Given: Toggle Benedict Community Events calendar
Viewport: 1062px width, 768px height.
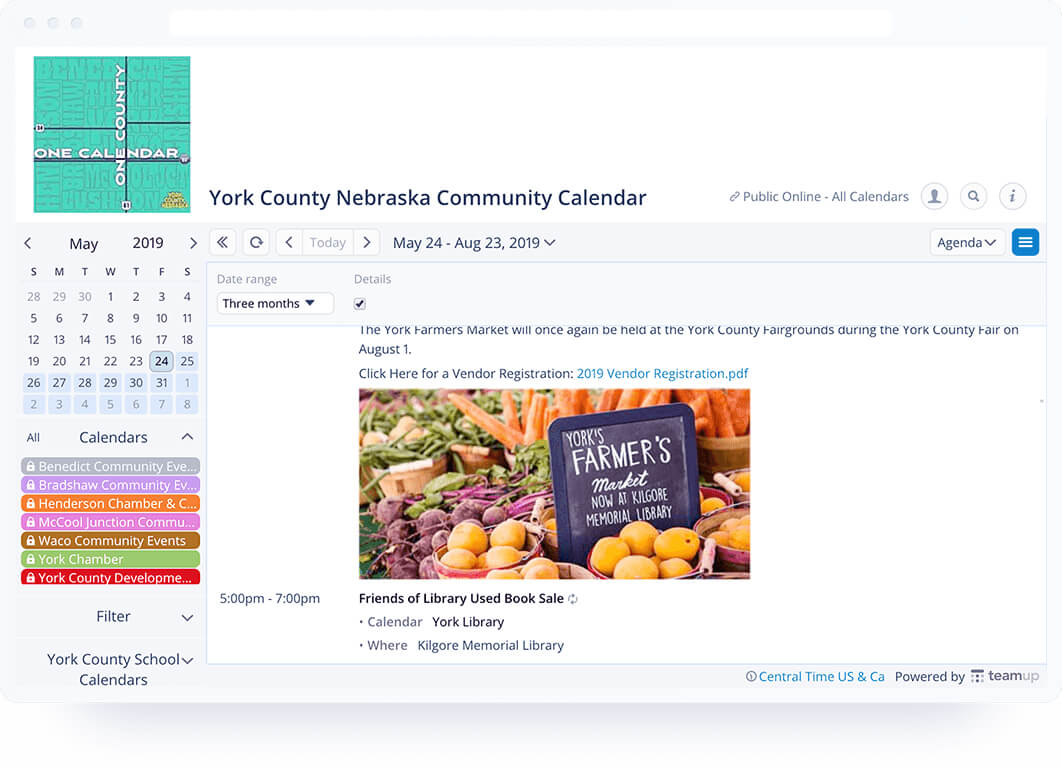Looking at the screenshot, I should click(x=110, y=466).
